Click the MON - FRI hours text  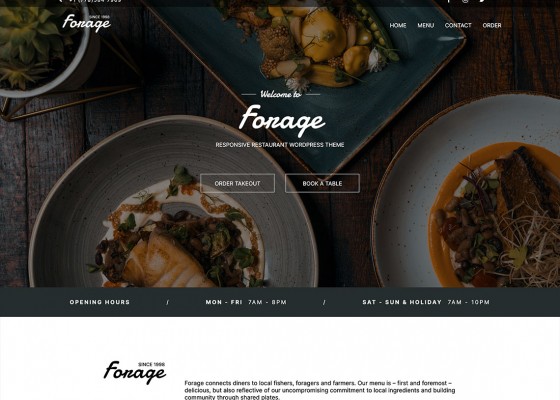pos(246,302)
